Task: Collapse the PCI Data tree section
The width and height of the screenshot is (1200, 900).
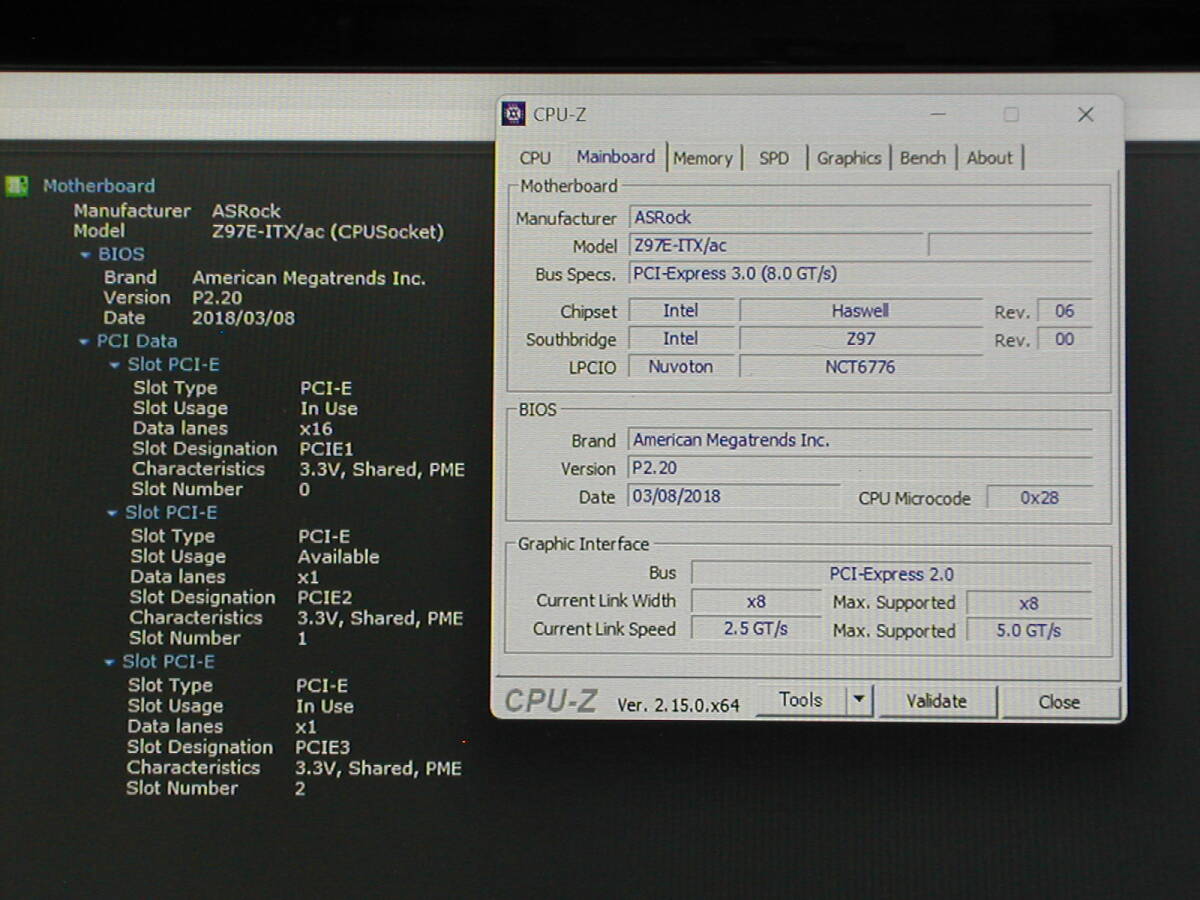Action: 85,342
